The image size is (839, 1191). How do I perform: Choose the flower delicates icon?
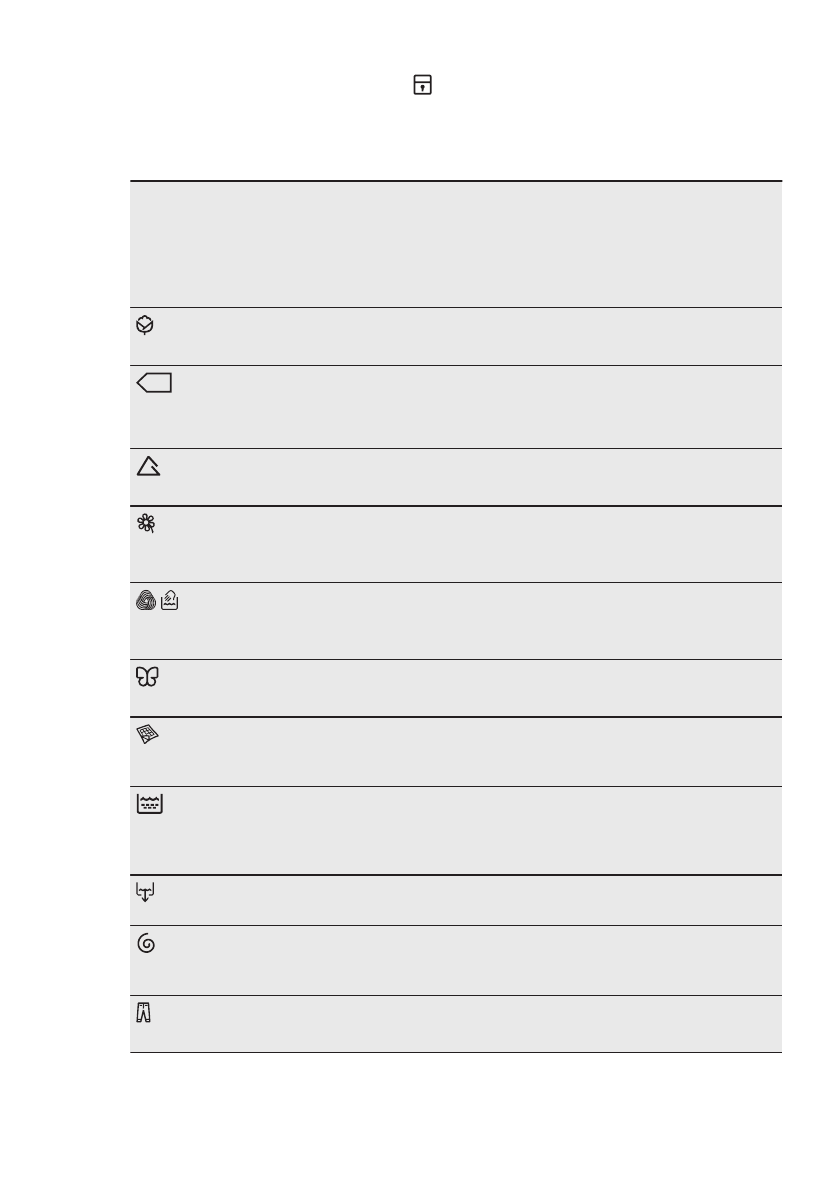[x=146, y=522]
